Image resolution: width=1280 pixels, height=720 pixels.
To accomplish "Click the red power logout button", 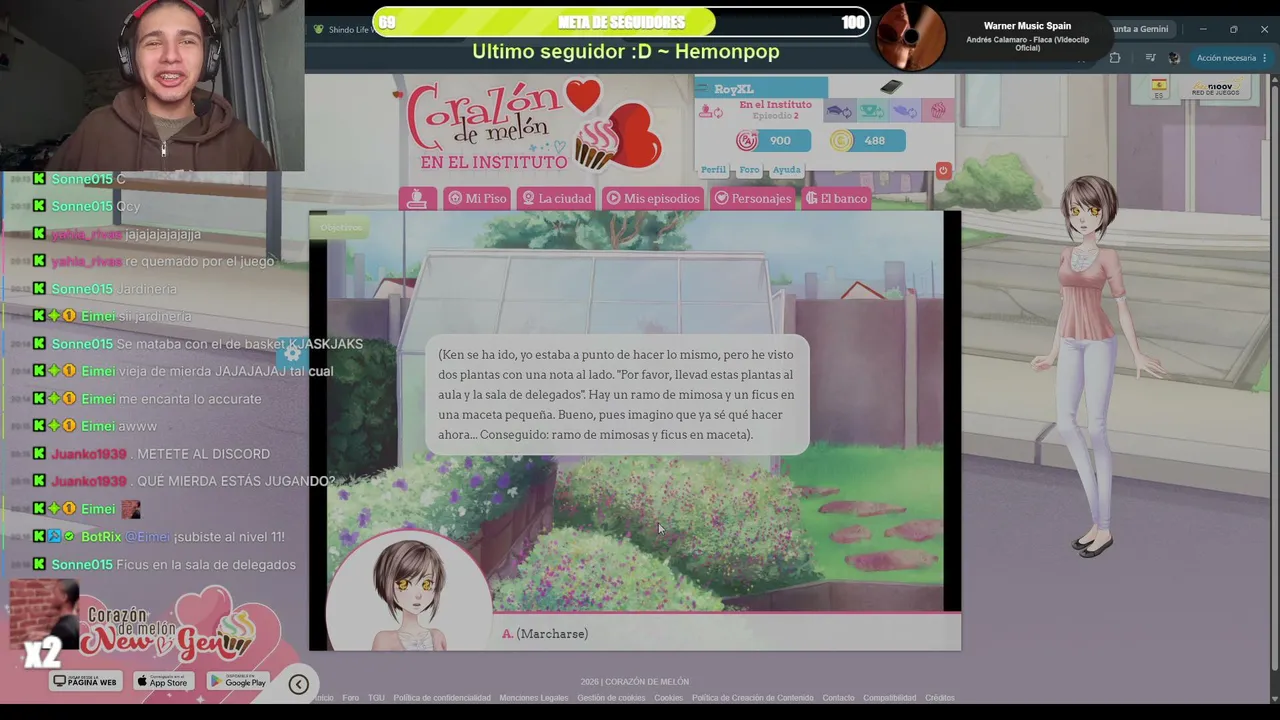I will (942, 170).
